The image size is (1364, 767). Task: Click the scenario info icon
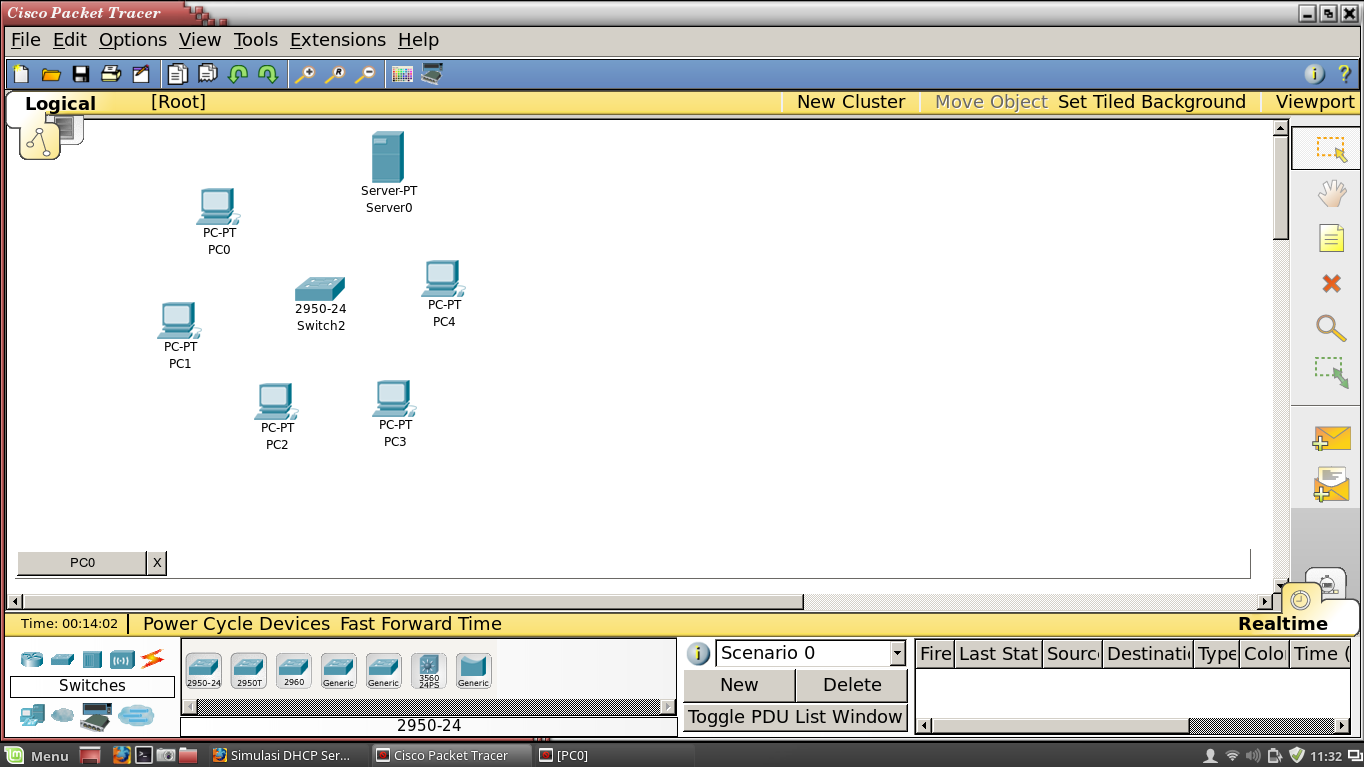tap(698, 653)
